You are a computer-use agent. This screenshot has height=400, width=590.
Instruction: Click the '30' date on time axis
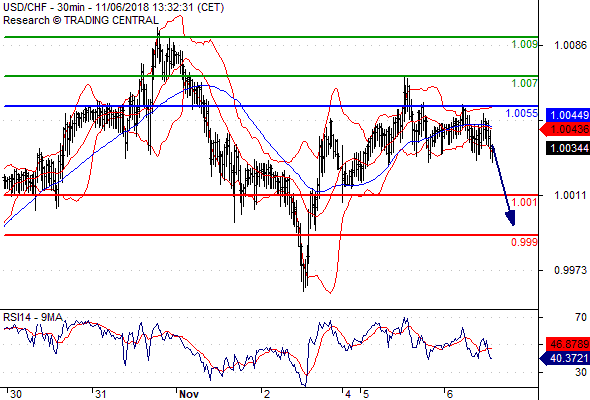point(16,394)
